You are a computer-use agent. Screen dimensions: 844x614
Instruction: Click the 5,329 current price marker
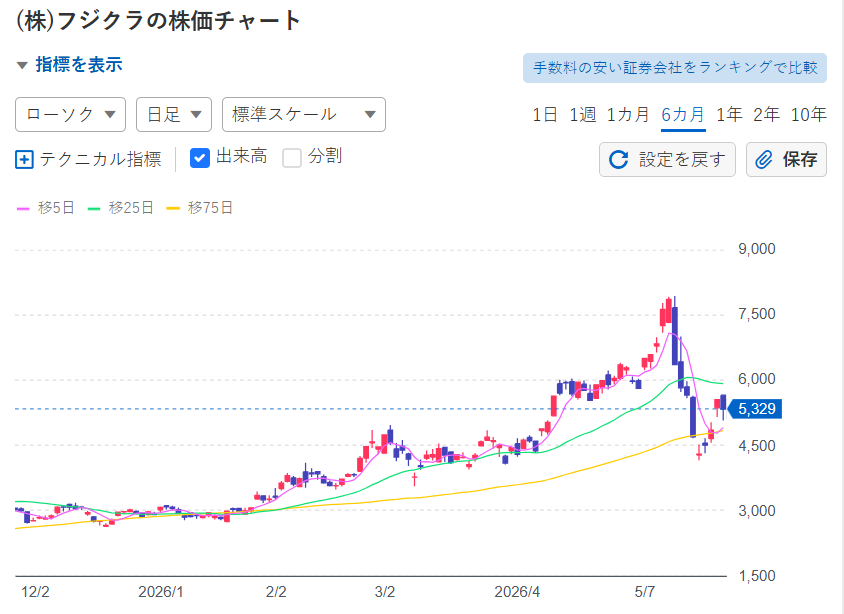point(754,409)
